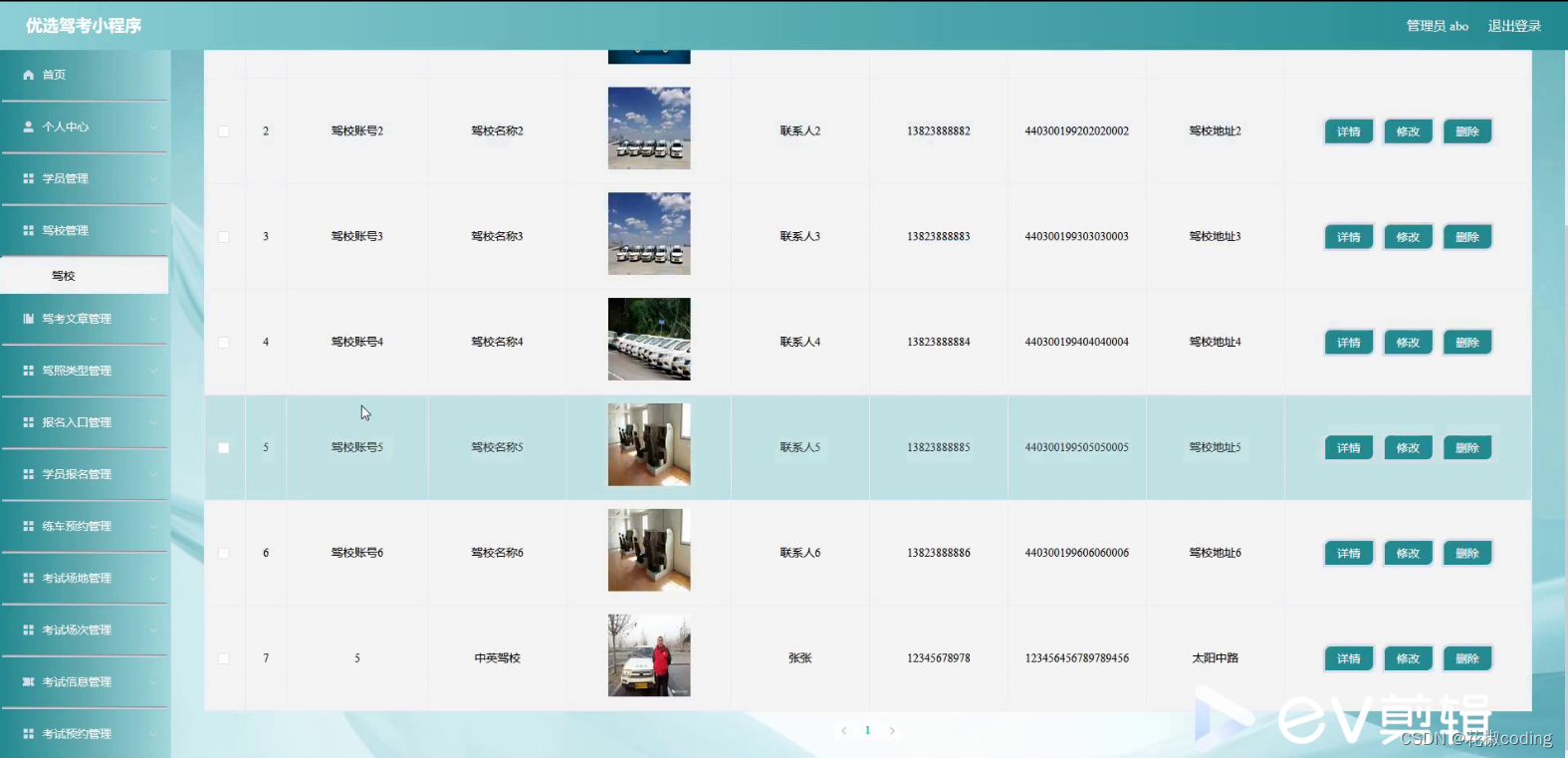Click the grid icon beside 考试场地管理
Viewport: 1568px width, 758px height.
click(x=28, y=578)
